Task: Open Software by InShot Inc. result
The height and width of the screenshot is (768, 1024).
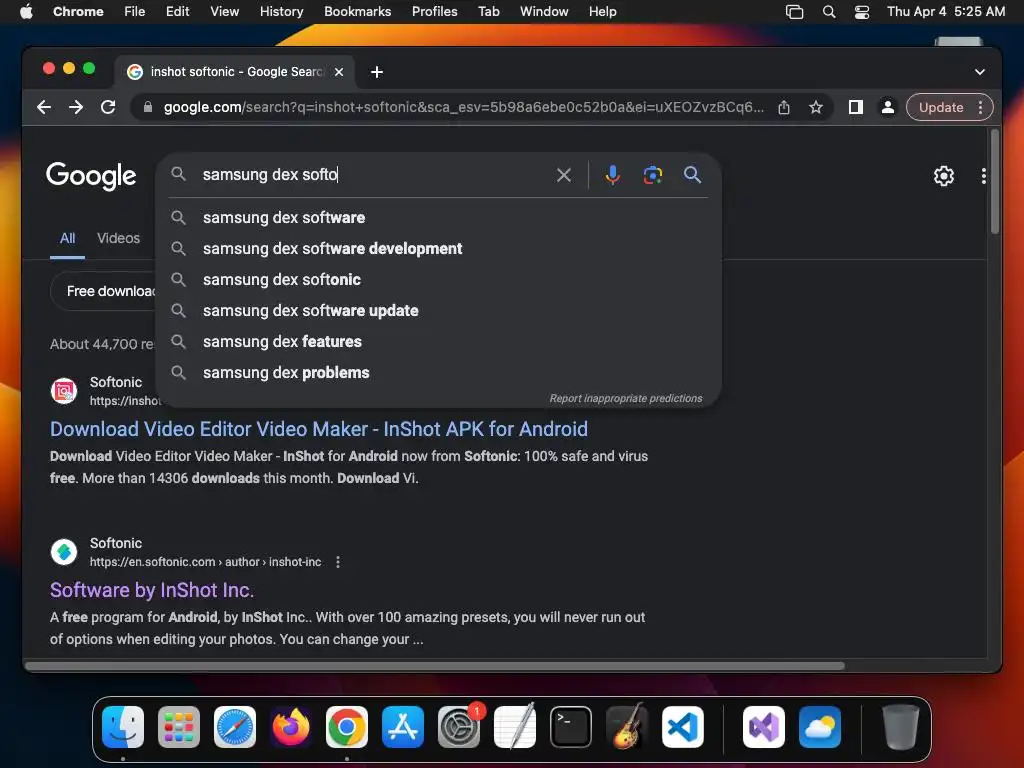Action: click(152, 590)
